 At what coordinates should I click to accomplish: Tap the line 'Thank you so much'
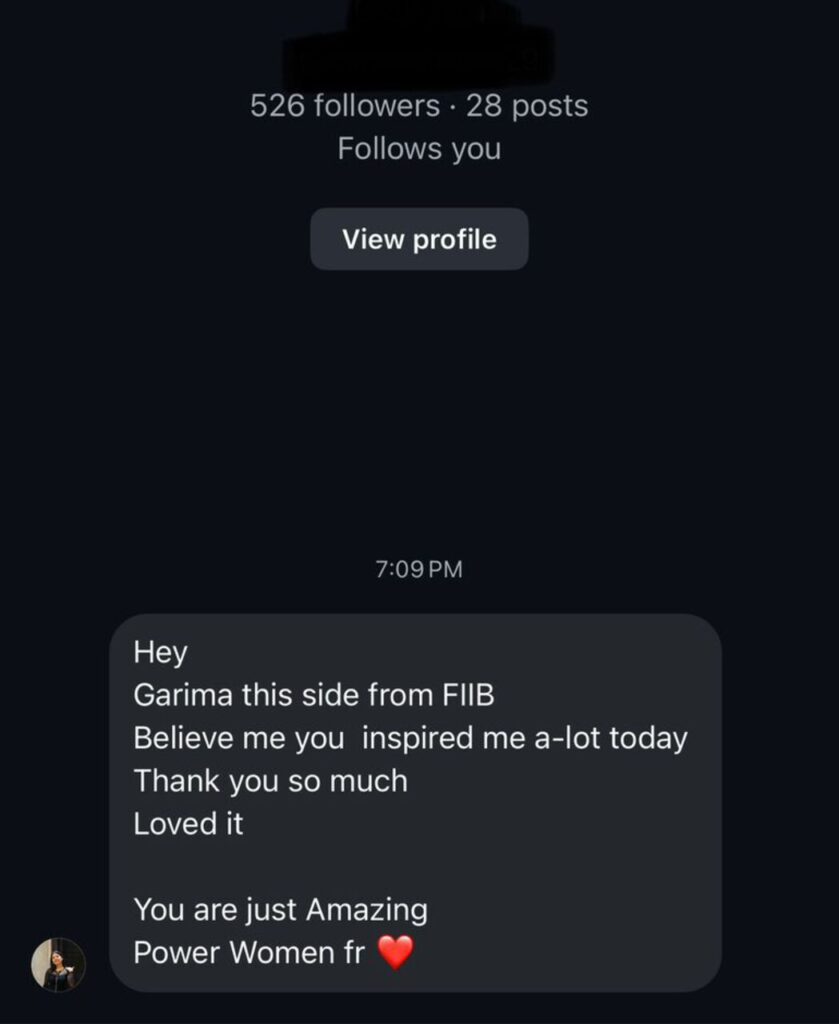click(x=271, y=780)
